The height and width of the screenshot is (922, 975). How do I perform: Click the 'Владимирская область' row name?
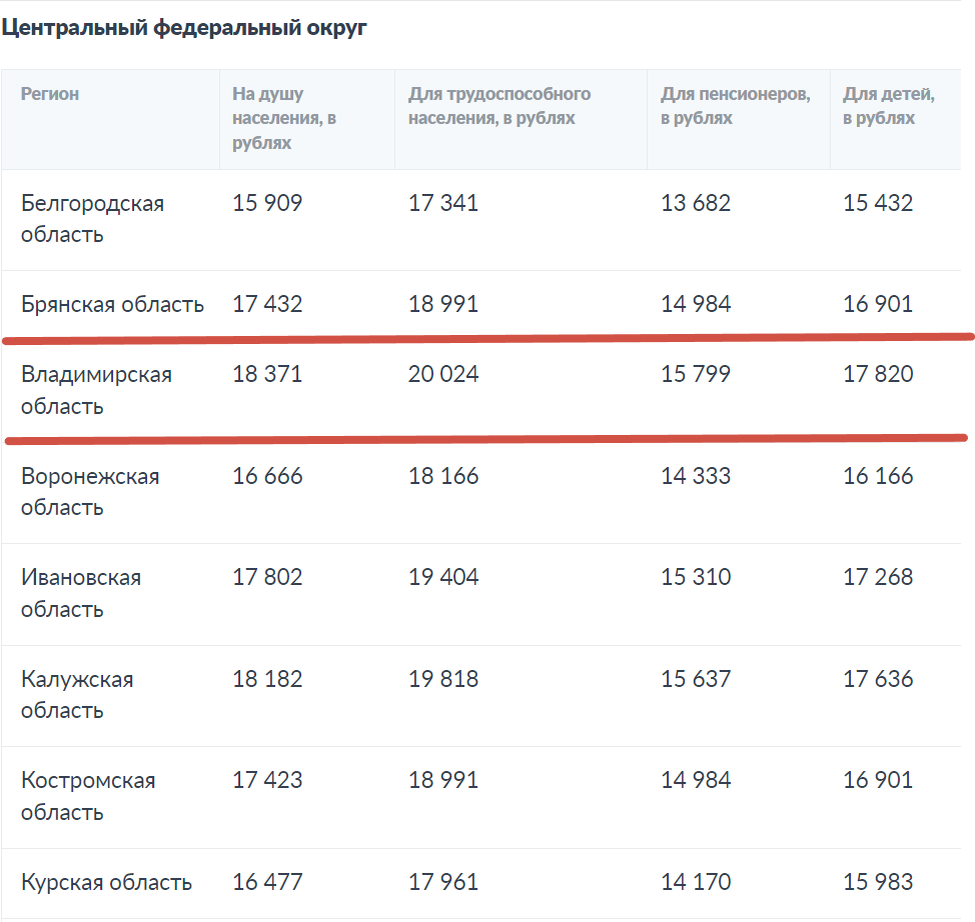coord(96,390)
